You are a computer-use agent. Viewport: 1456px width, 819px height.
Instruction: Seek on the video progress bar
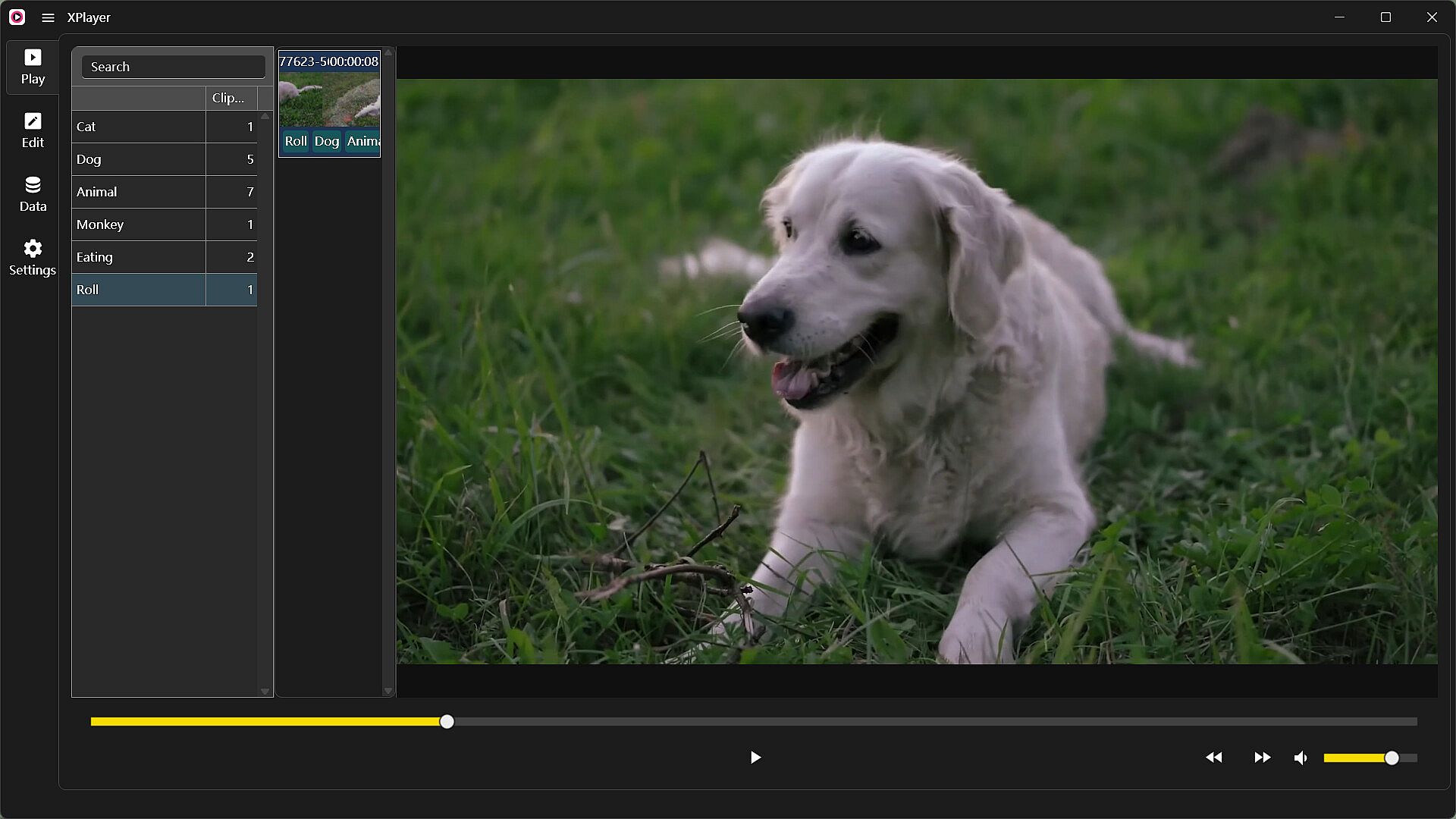tap(754, 722)
